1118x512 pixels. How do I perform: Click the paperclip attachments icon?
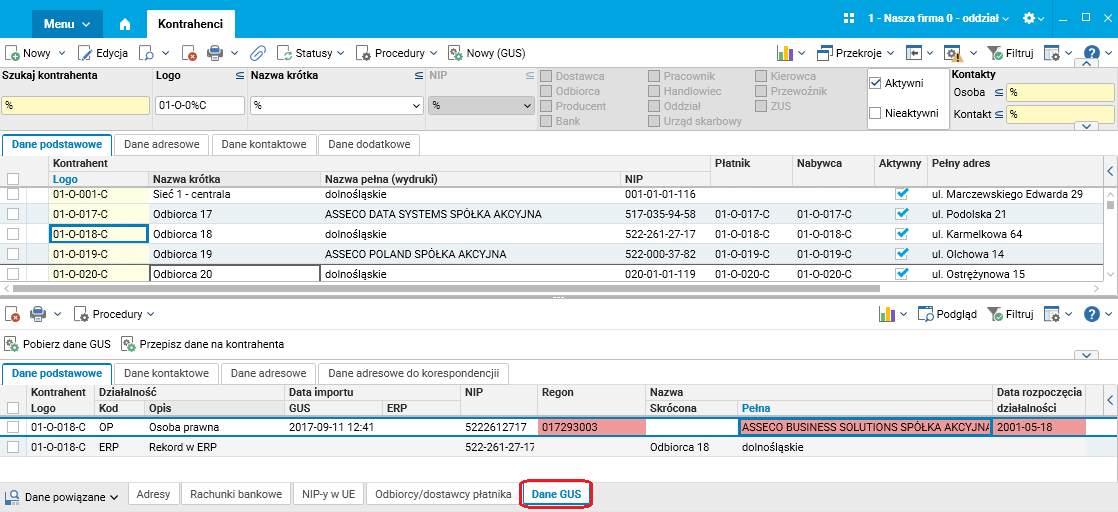coord(257,53)
